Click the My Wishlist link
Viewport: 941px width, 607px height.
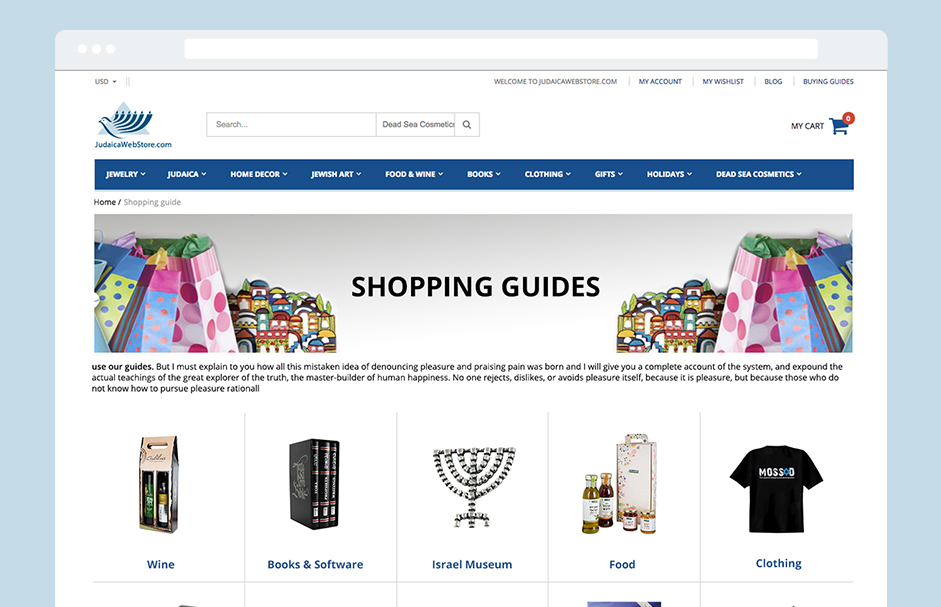723,82
